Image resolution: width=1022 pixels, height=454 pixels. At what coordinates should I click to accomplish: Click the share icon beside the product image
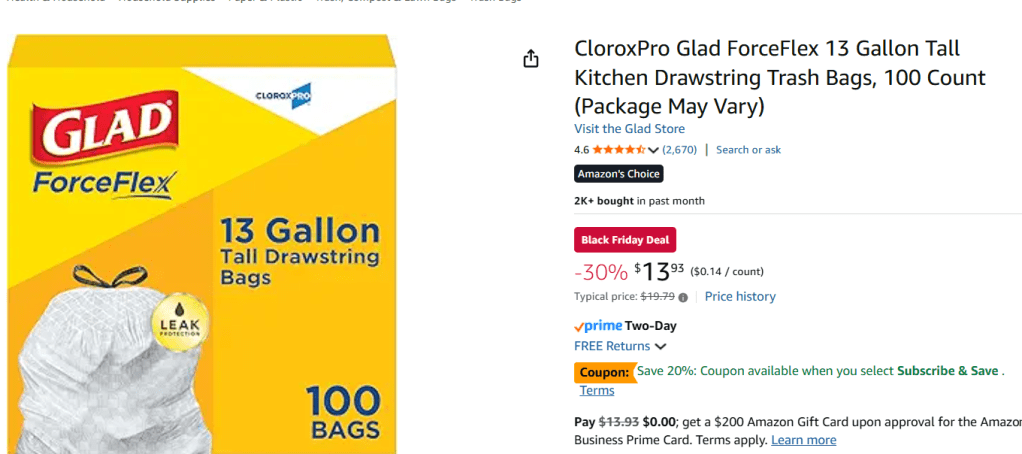pyautogui.click(x=531, y=58)
